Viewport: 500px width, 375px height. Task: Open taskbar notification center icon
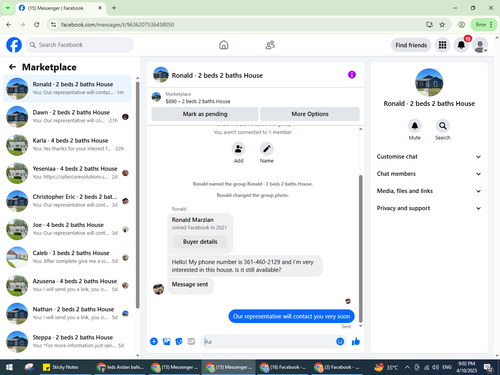[x=488, y=367]
